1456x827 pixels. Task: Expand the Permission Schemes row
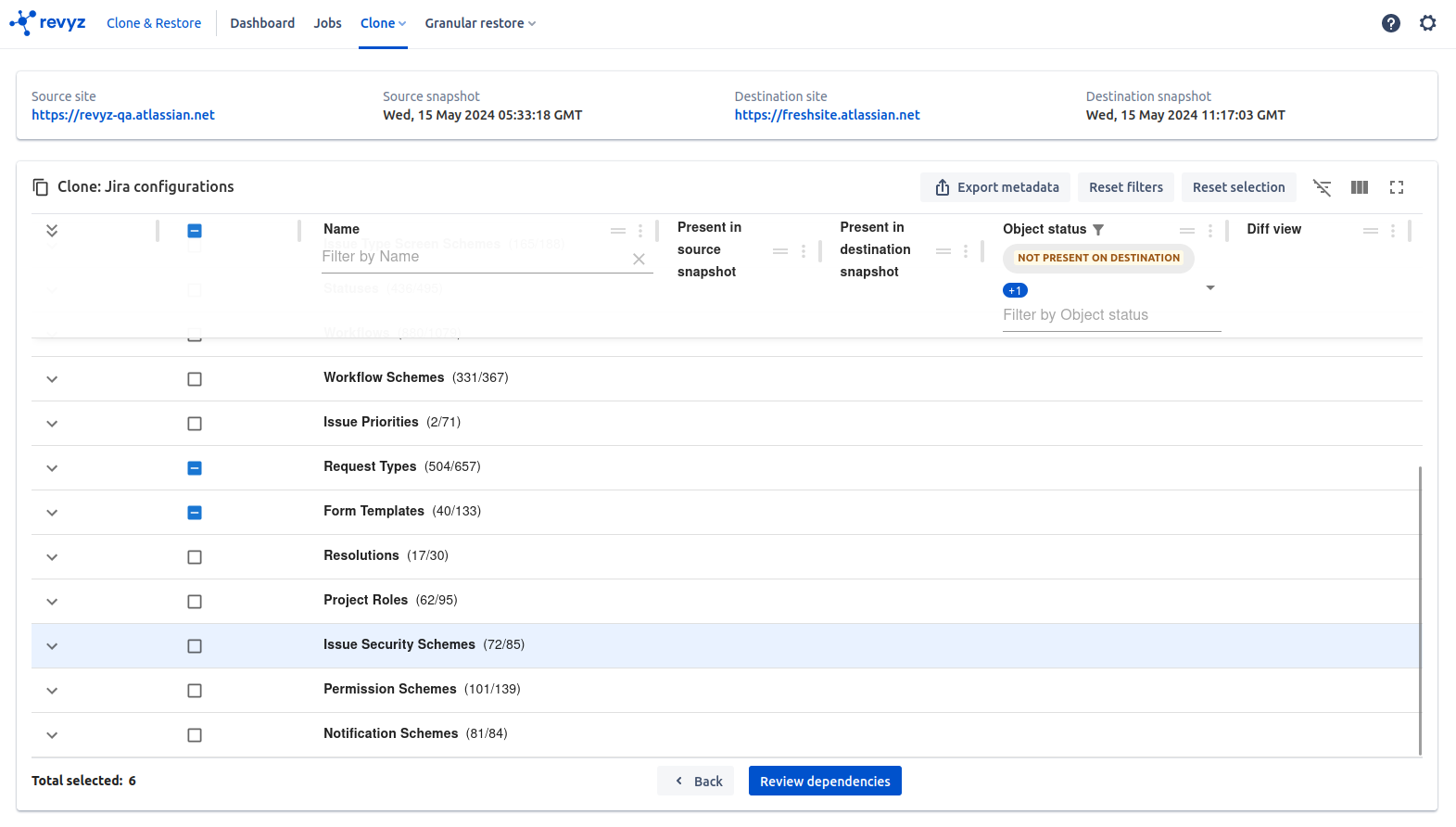coord(52,691)
